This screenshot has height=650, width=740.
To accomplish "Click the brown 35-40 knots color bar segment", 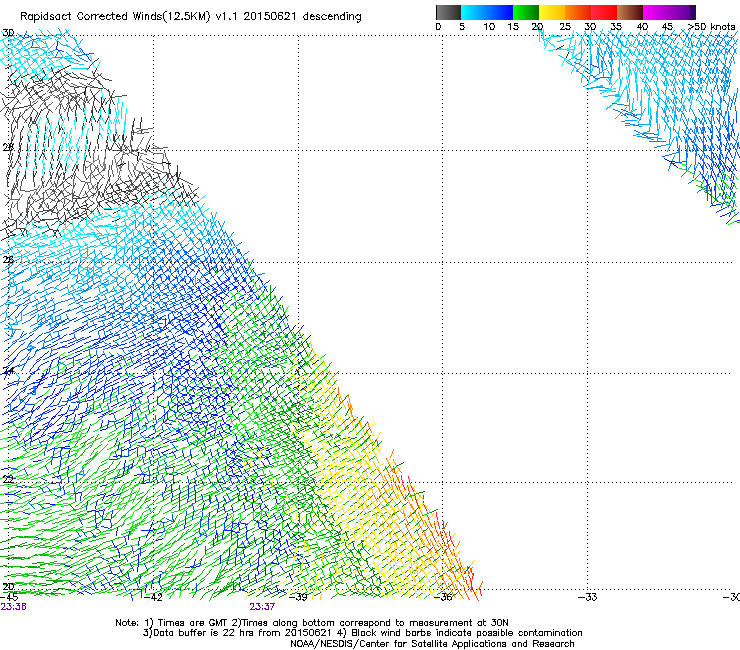I will tap(630, 12).
